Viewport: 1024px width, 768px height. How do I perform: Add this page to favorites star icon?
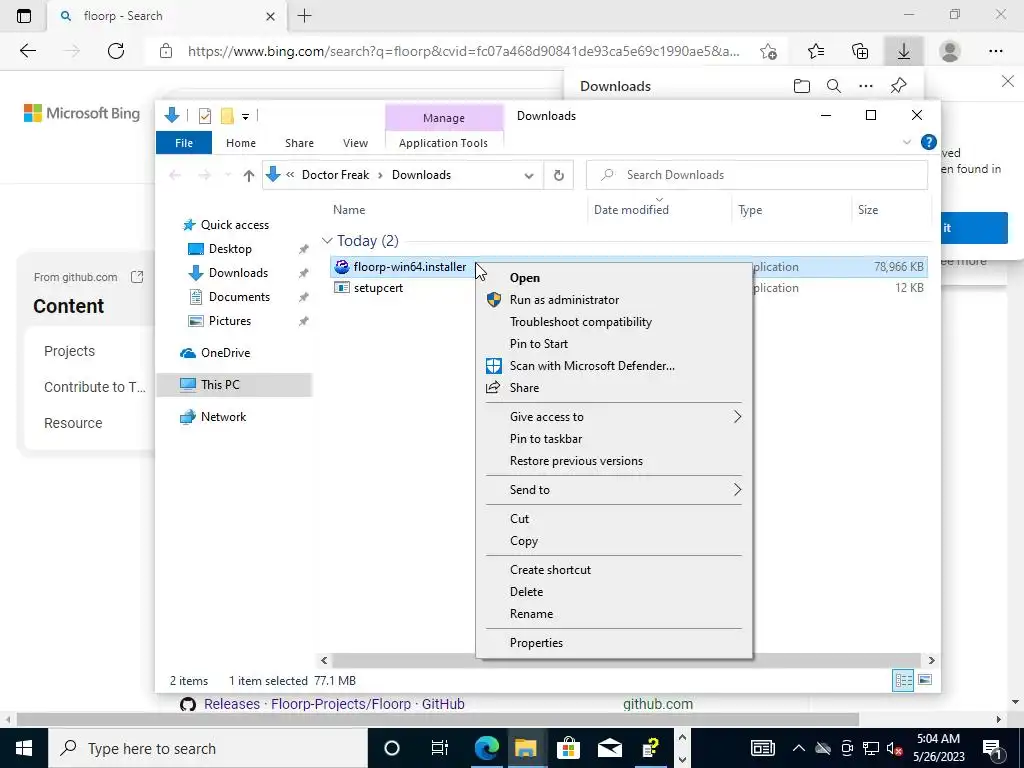[x=769, y=51]
